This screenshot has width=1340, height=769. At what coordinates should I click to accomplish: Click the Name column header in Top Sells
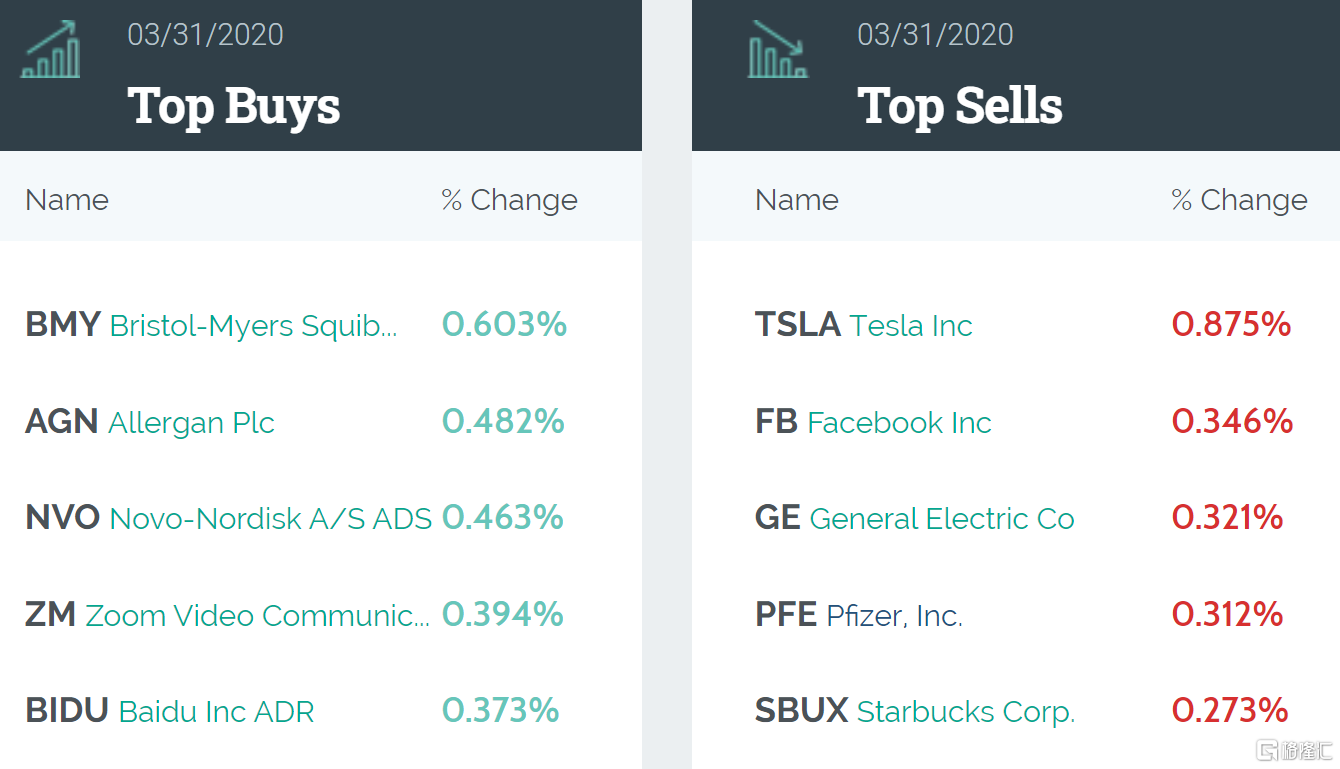point(797,200)
